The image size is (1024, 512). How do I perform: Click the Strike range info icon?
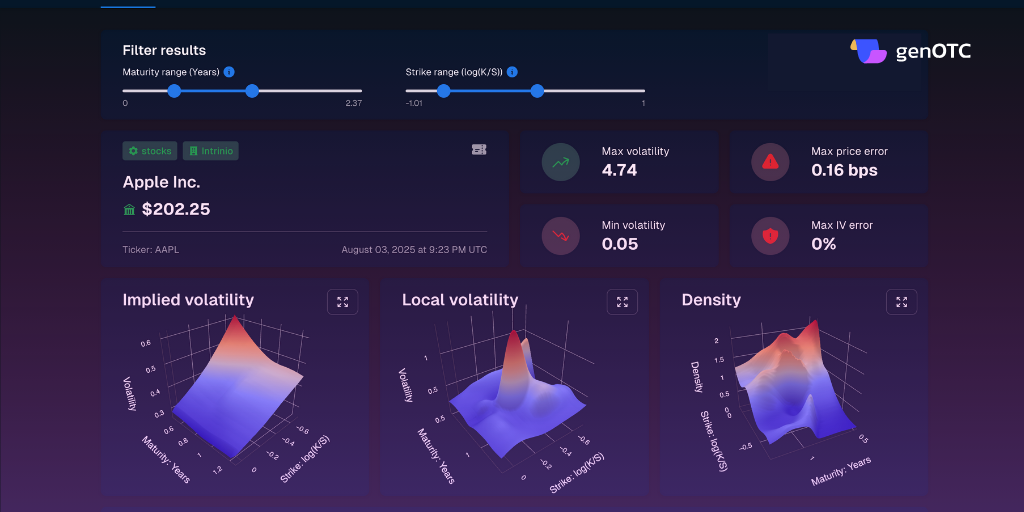[512, 72]
